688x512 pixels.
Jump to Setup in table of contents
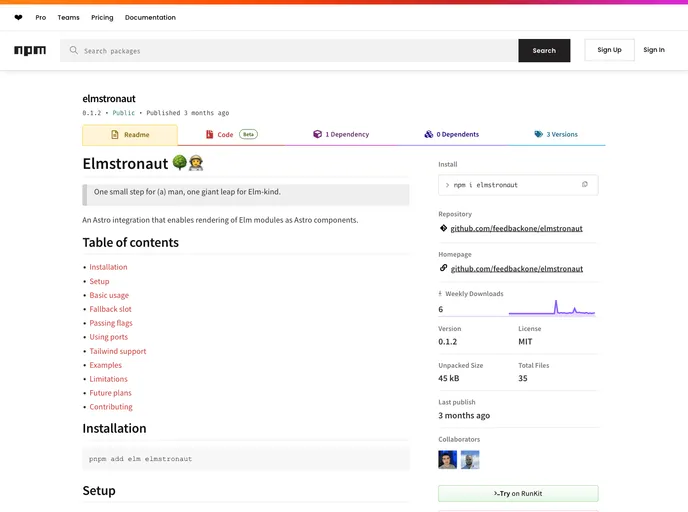pyautogui.click(x=99, y=281)
